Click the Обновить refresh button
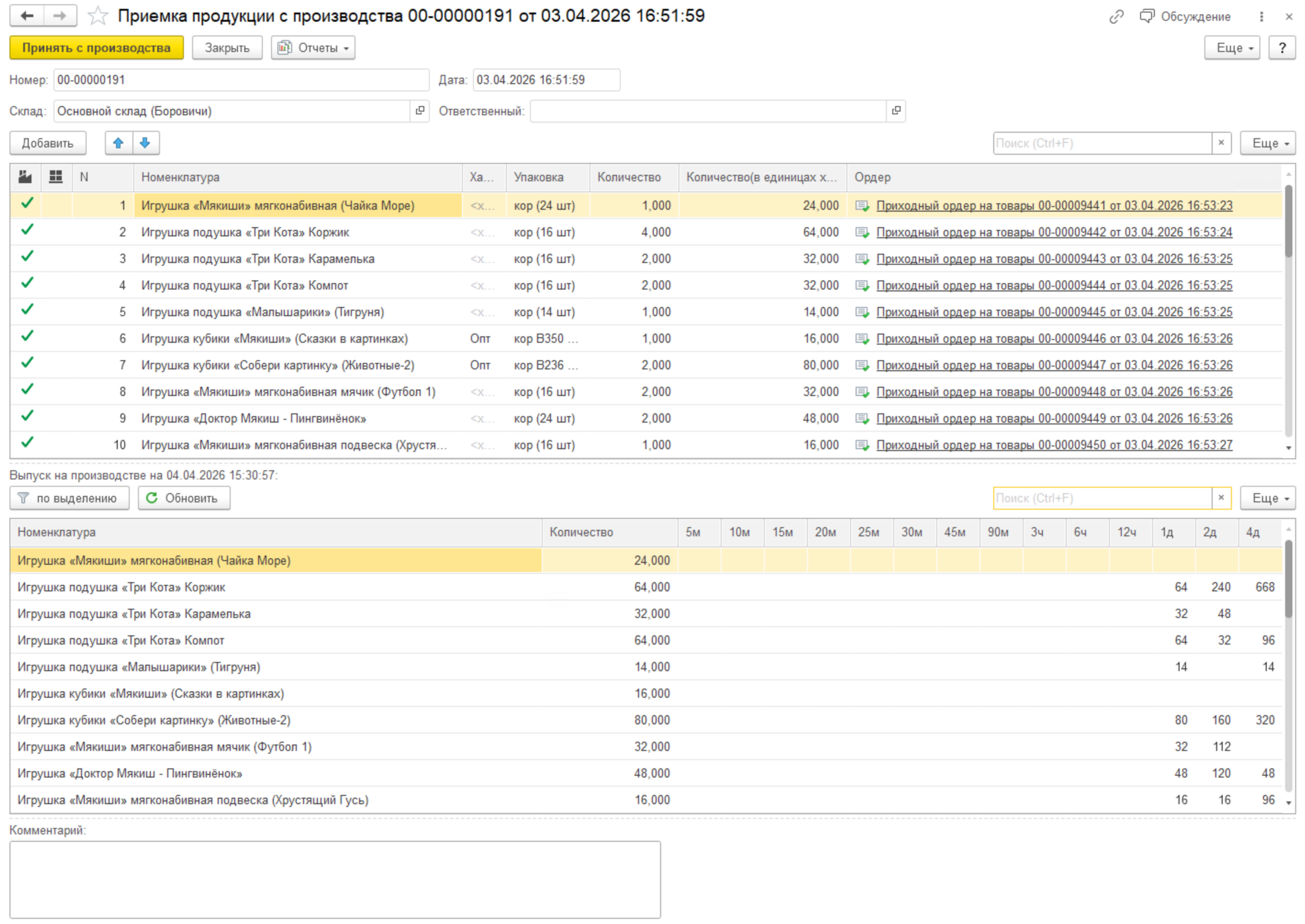The image size is (1305, 924). [184, 498]
